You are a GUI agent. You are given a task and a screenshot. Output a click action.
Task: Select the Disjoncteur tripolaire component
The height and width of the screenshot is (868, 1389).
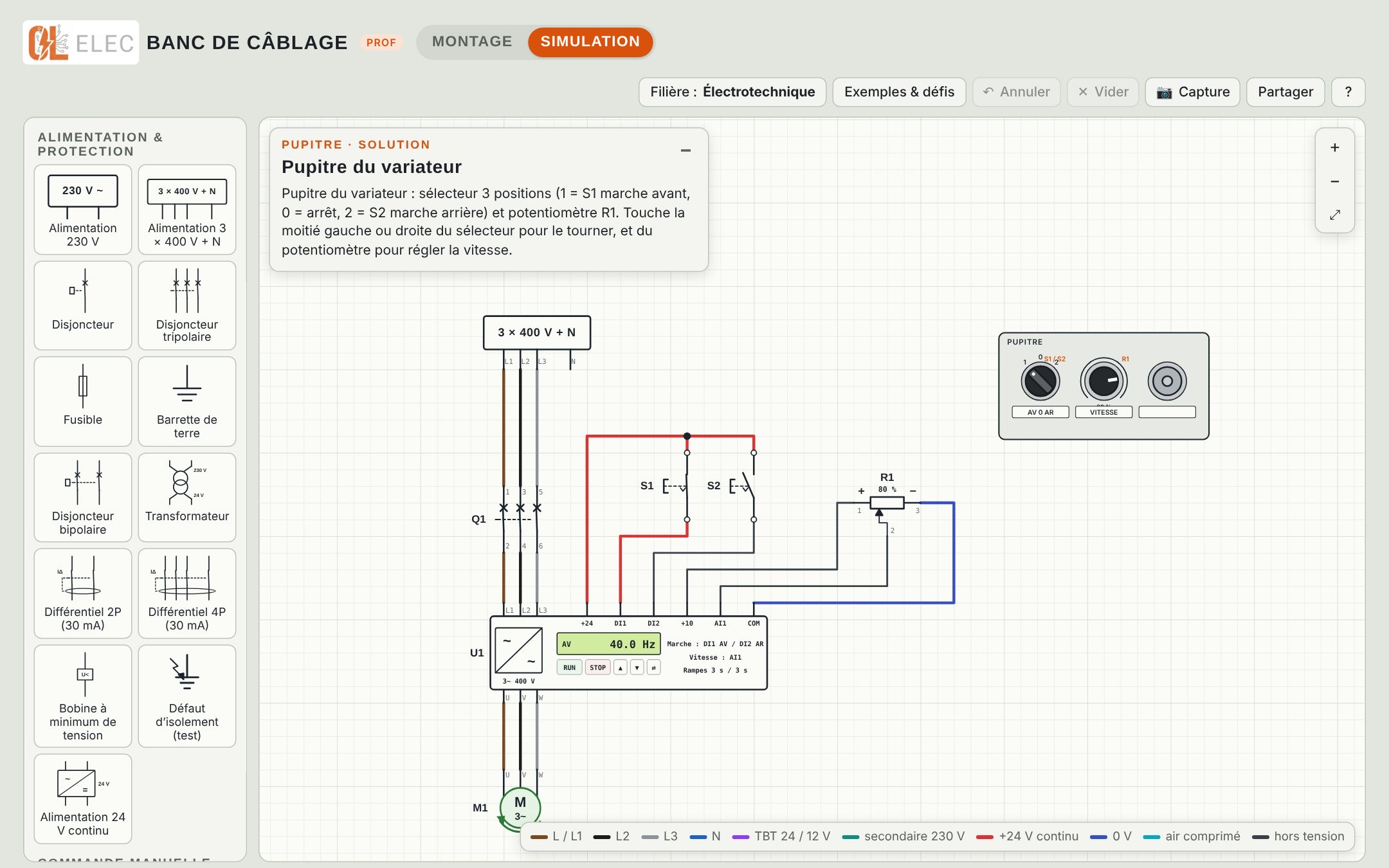tap(187, 305)
